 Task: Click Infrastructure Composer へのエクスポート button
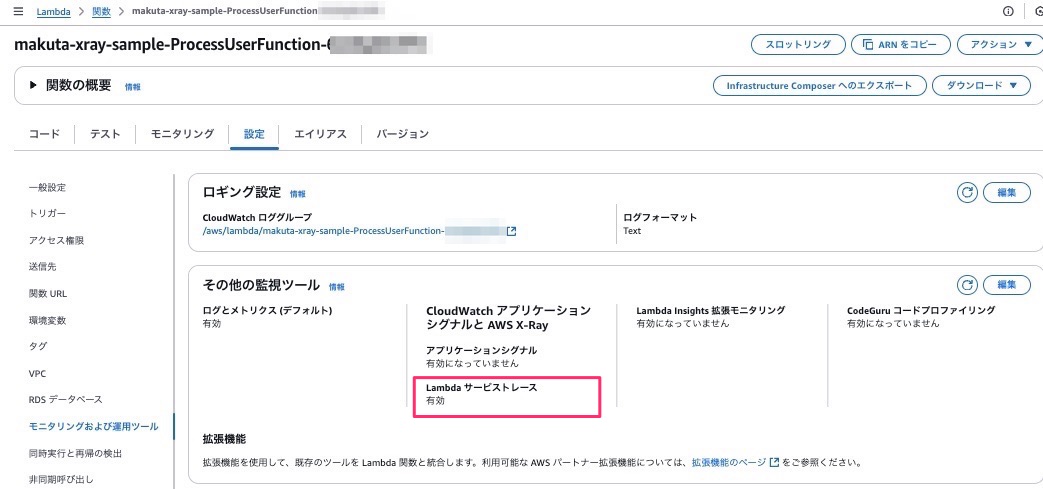[x=819, y=86]
